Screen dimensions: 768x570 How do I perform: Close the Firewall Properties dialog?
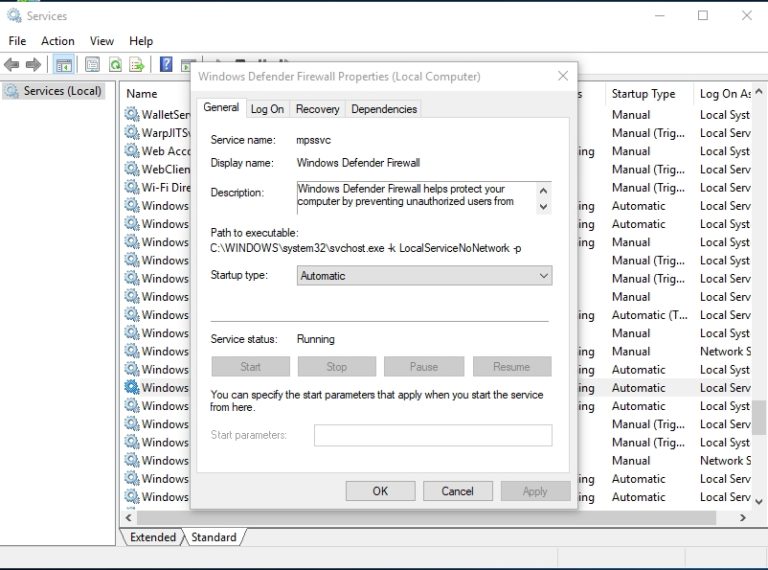pyautogui.click(x=563, y=76)
